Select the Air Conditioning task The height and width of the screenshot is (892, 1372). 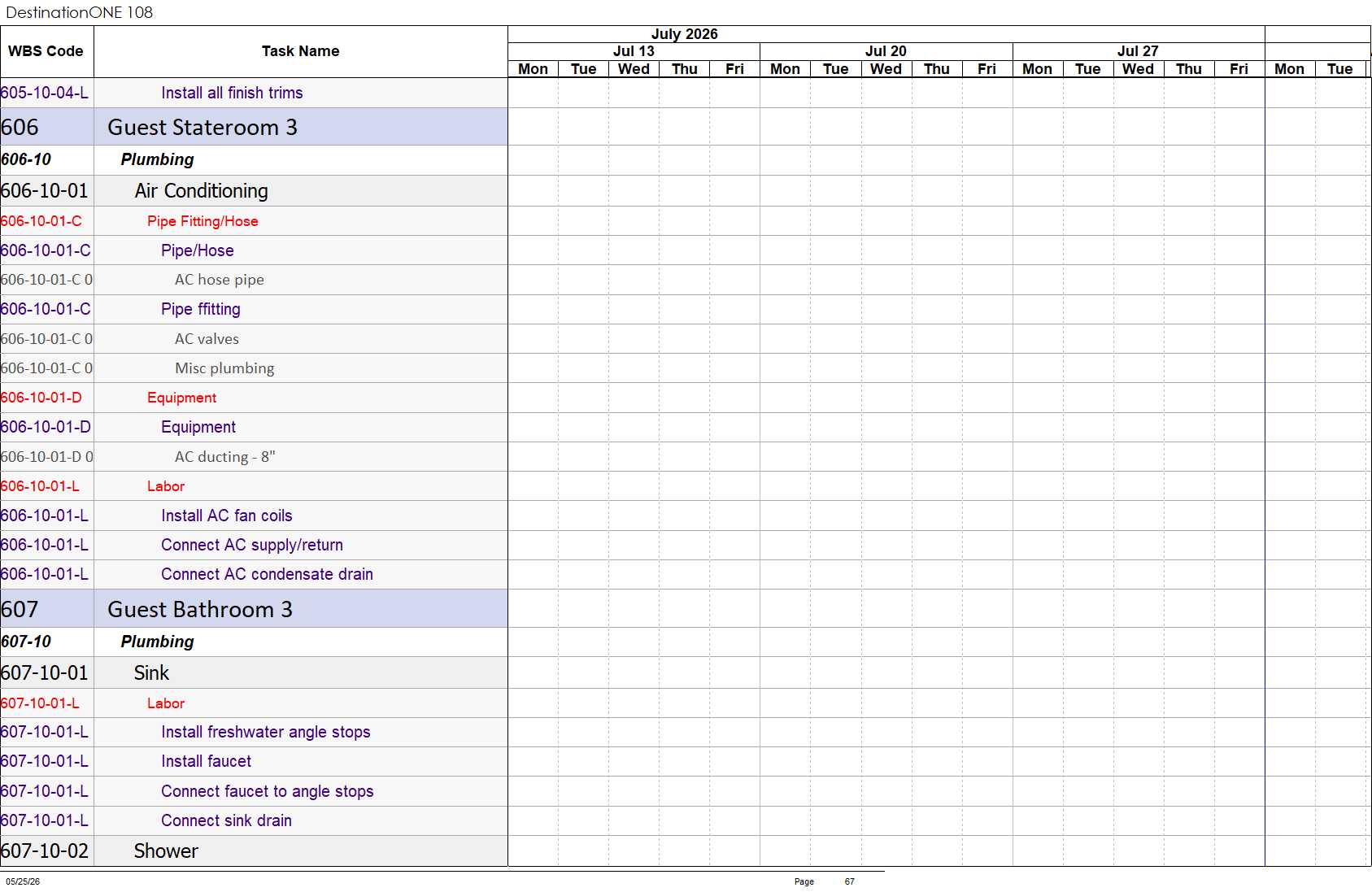[x=201, y=191]
